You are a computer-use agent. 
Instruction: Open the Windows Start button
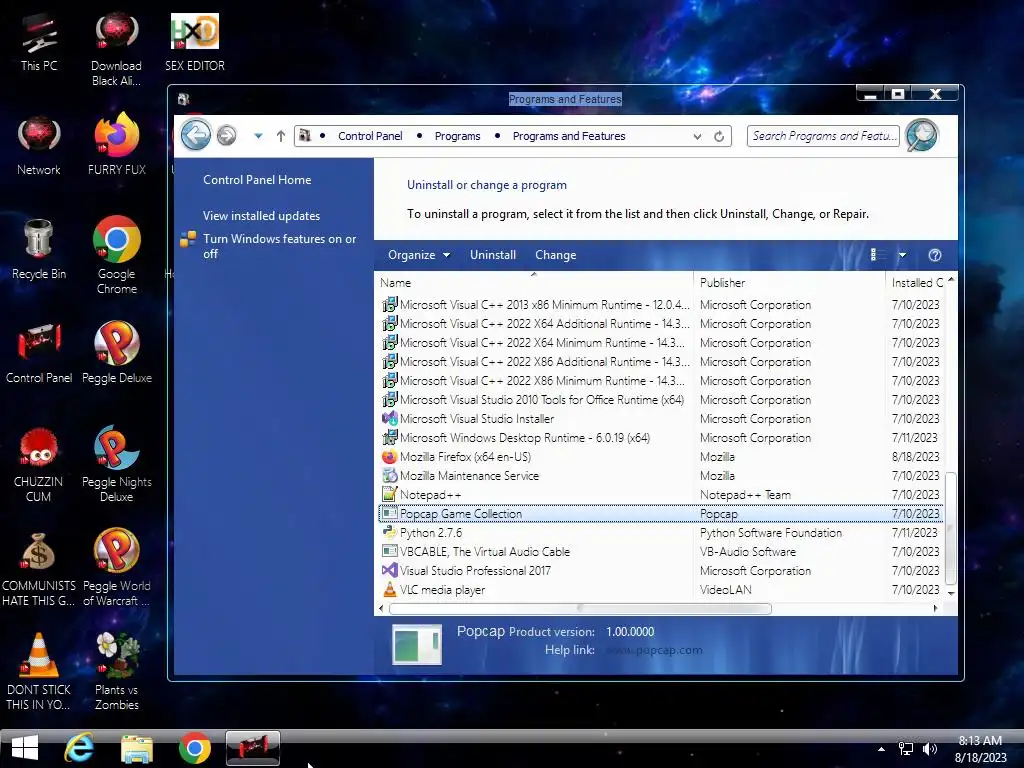click(25, 748)
